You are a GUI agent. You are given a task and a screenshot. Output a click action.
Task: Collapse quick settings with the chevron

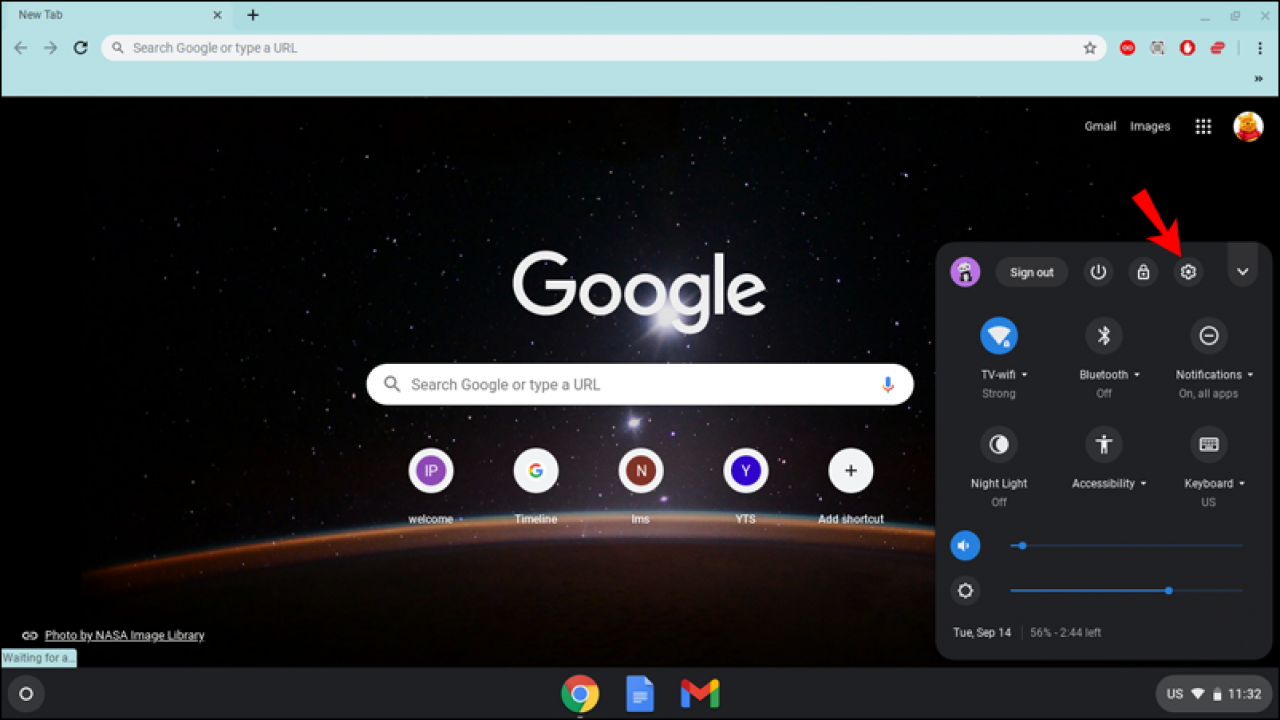point(1242,271)
